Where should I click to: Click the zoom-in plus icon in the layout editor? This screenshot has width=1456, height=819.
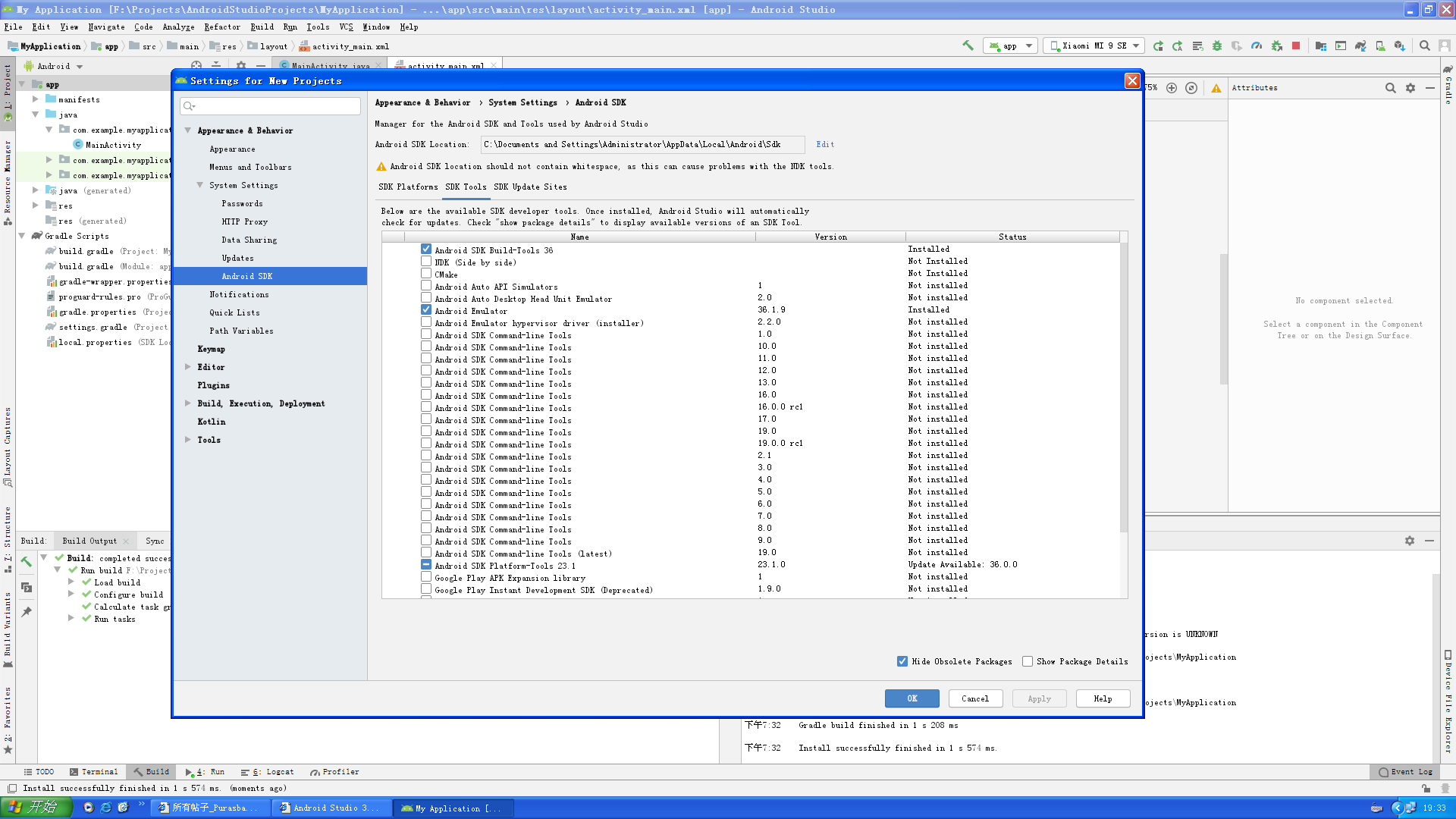(1172, 88)
